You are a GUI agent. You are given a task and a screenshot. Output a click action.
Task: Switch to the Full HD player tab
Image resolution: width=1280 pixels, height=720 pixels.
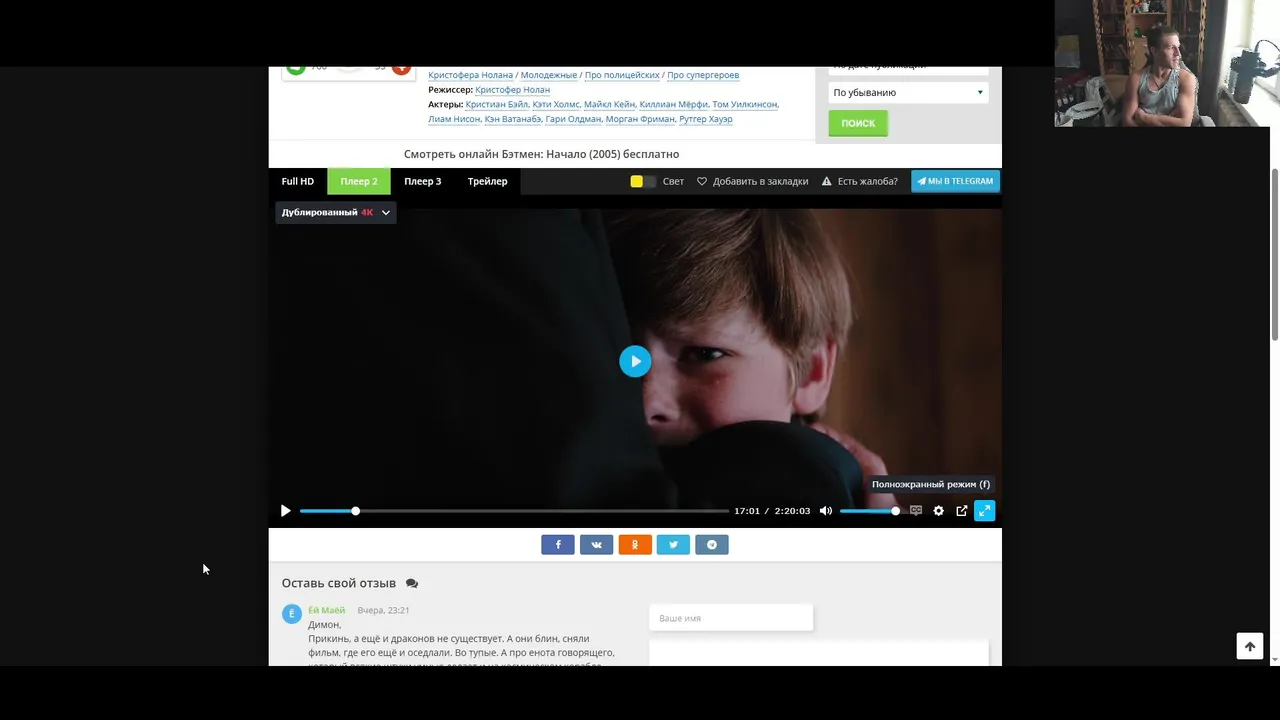(298, 181)
